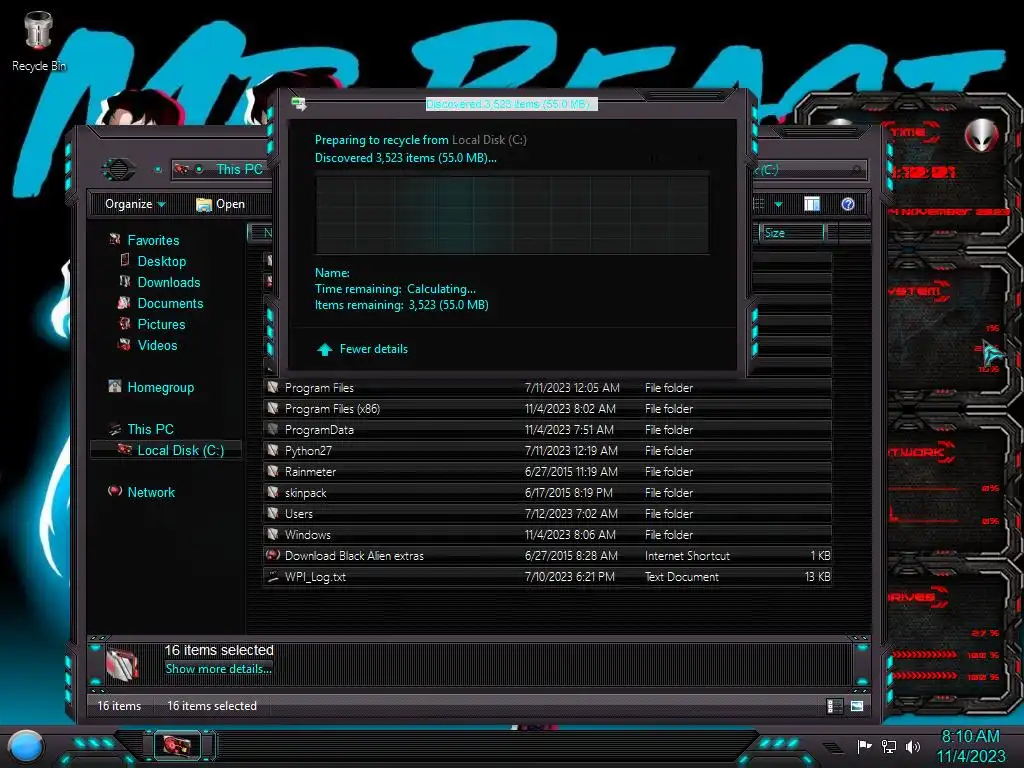
Task: Click the Size column header
Action: (x=792, y=232)
